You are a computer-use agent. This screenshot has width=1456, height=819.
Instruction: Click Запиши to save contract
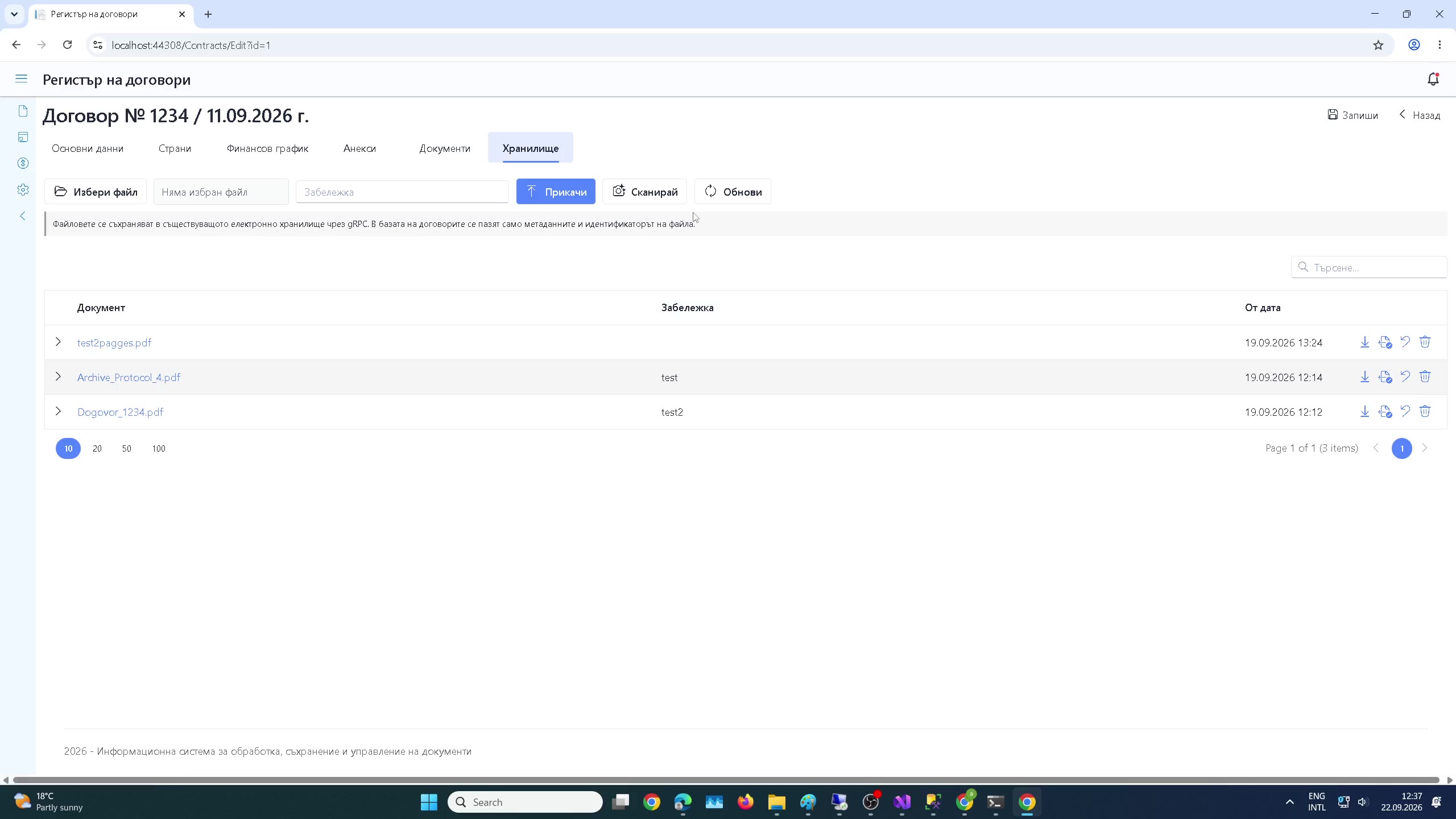click(x=1352, y=115)
